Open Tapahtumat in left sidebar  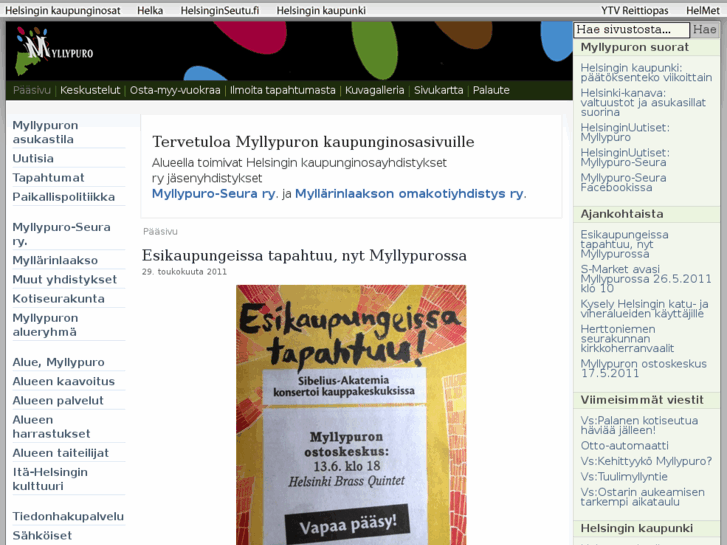point(48,178)
